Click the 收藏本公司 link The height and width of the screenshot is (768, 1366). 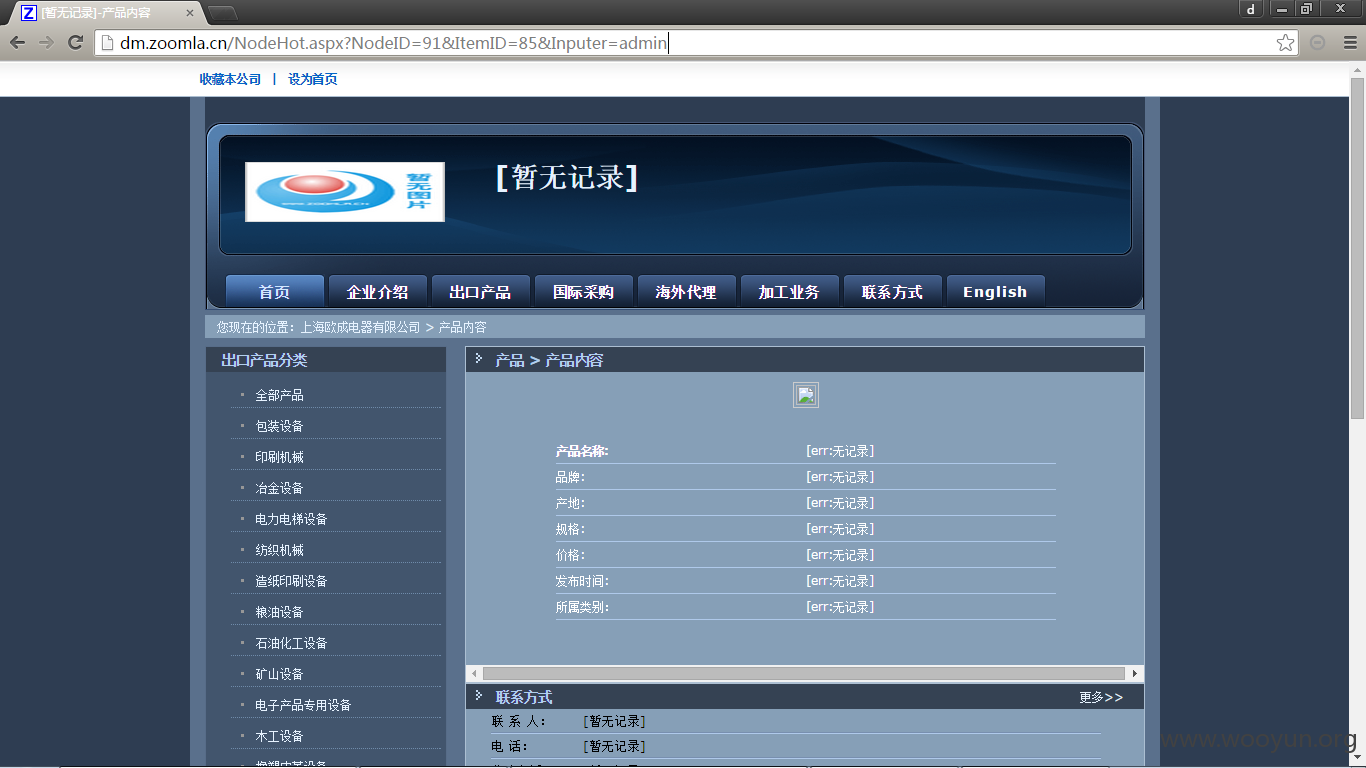(230, 79)
